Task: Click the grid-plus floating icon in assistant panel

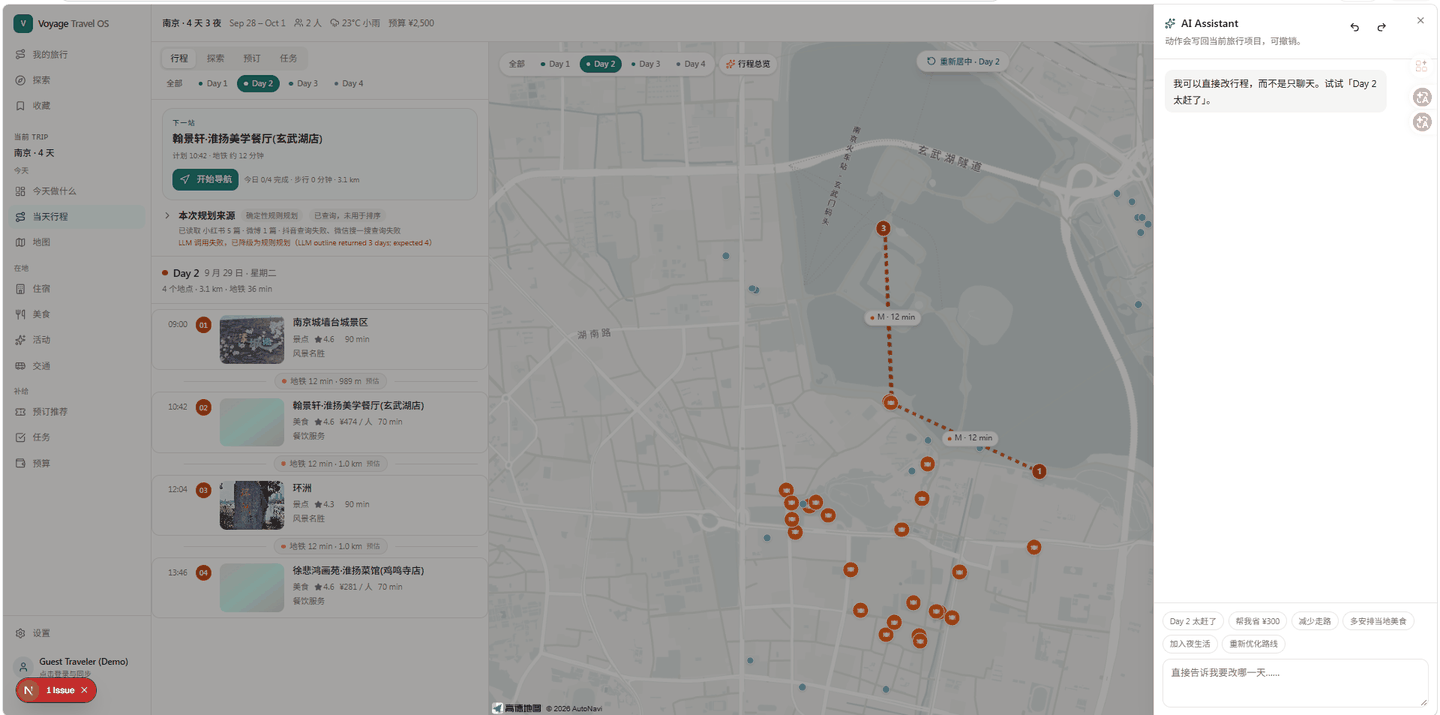Action: pyautogui.click(x=1421, y=66)
